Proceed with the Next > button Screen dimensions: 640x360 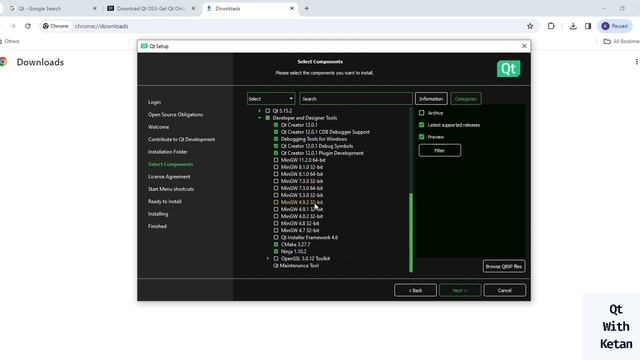pos(460,291)
